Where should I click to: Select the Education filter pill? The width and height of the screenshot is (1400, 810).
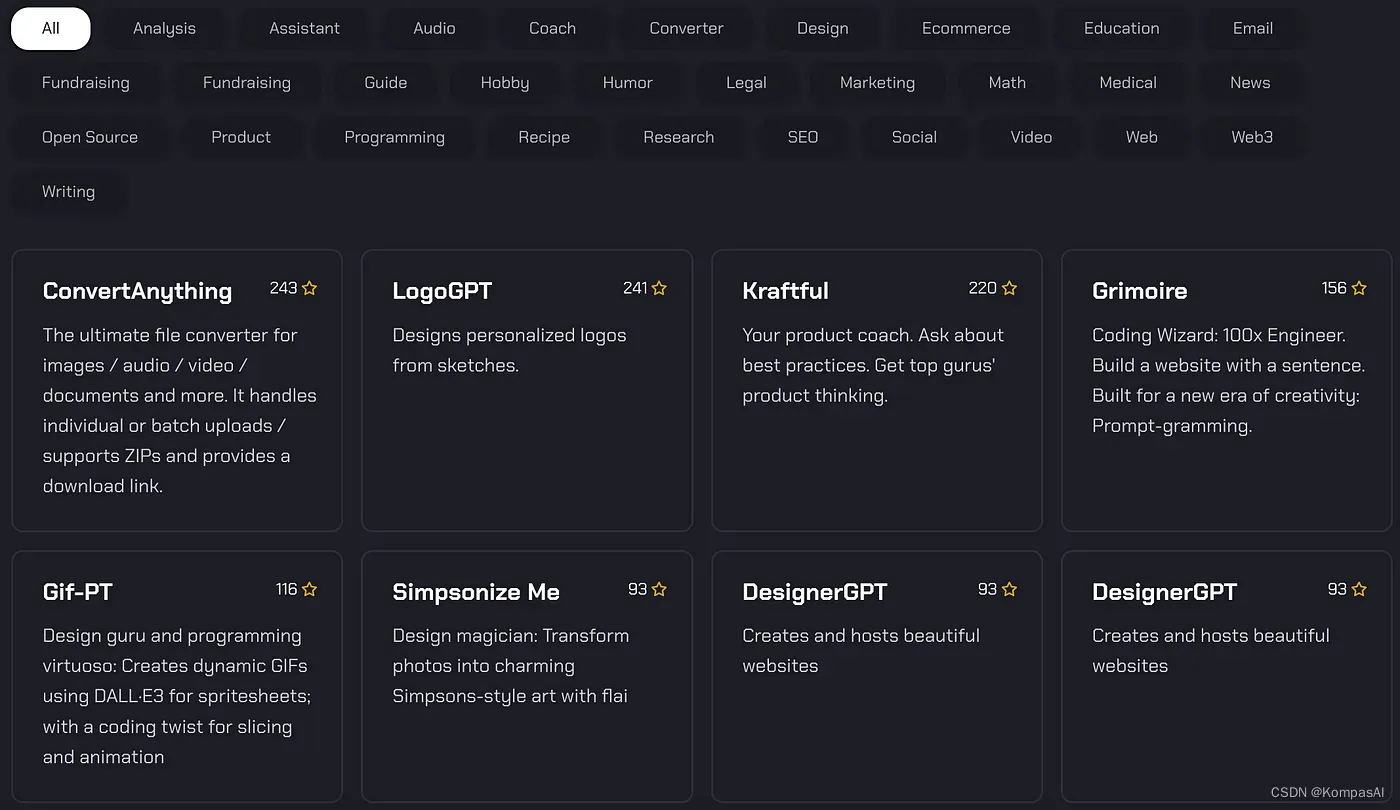(1122, 28)
